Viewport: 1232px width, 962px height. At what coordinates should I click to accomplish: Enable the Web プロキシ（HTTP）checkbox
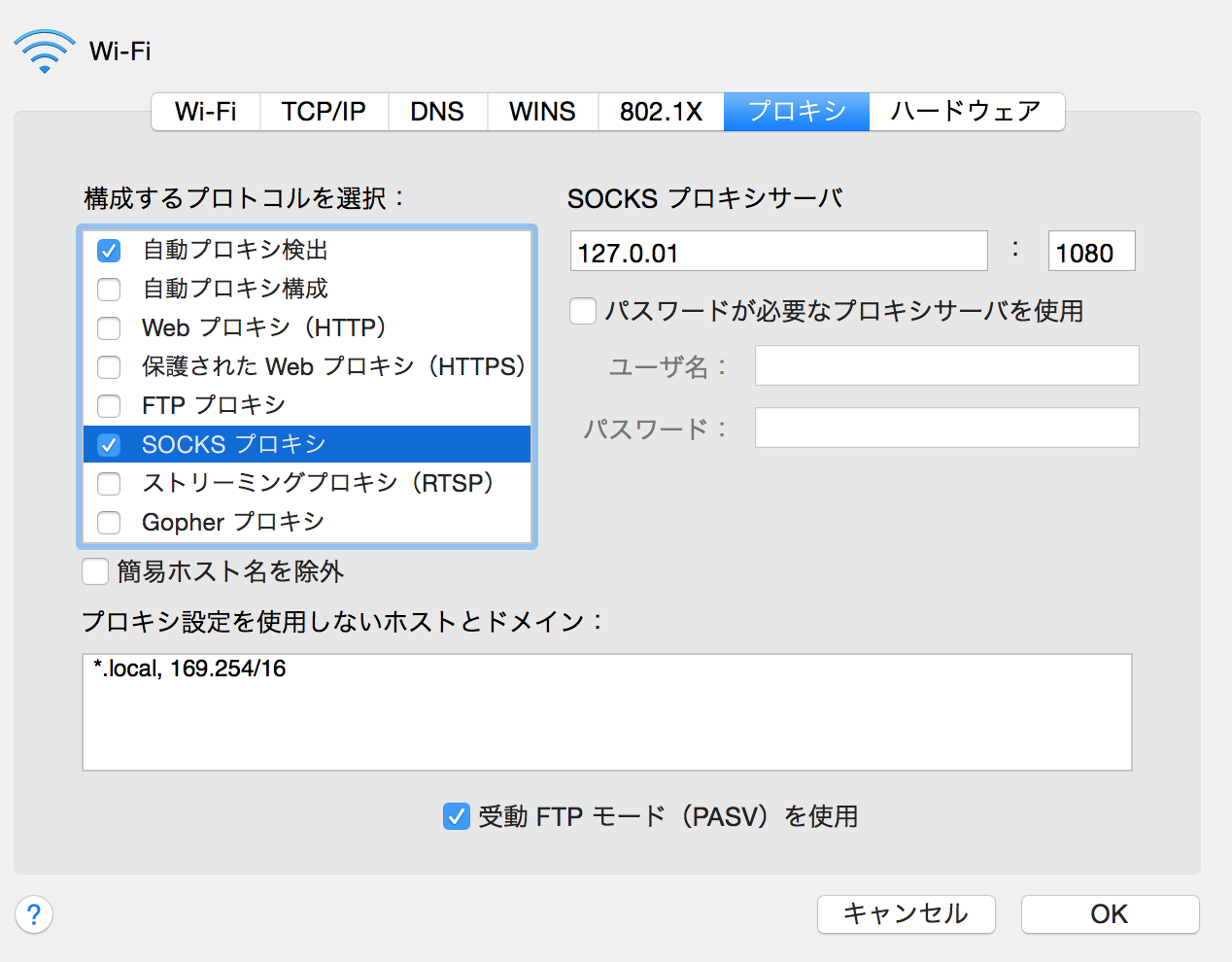[108, 327]
